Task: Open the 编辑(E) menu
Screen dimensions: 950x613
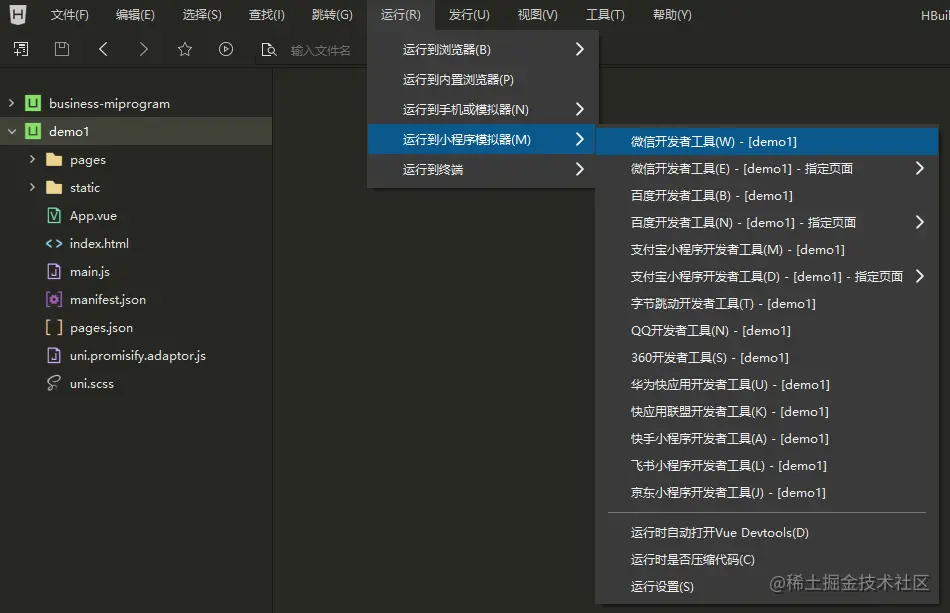Action: point(135,15)
